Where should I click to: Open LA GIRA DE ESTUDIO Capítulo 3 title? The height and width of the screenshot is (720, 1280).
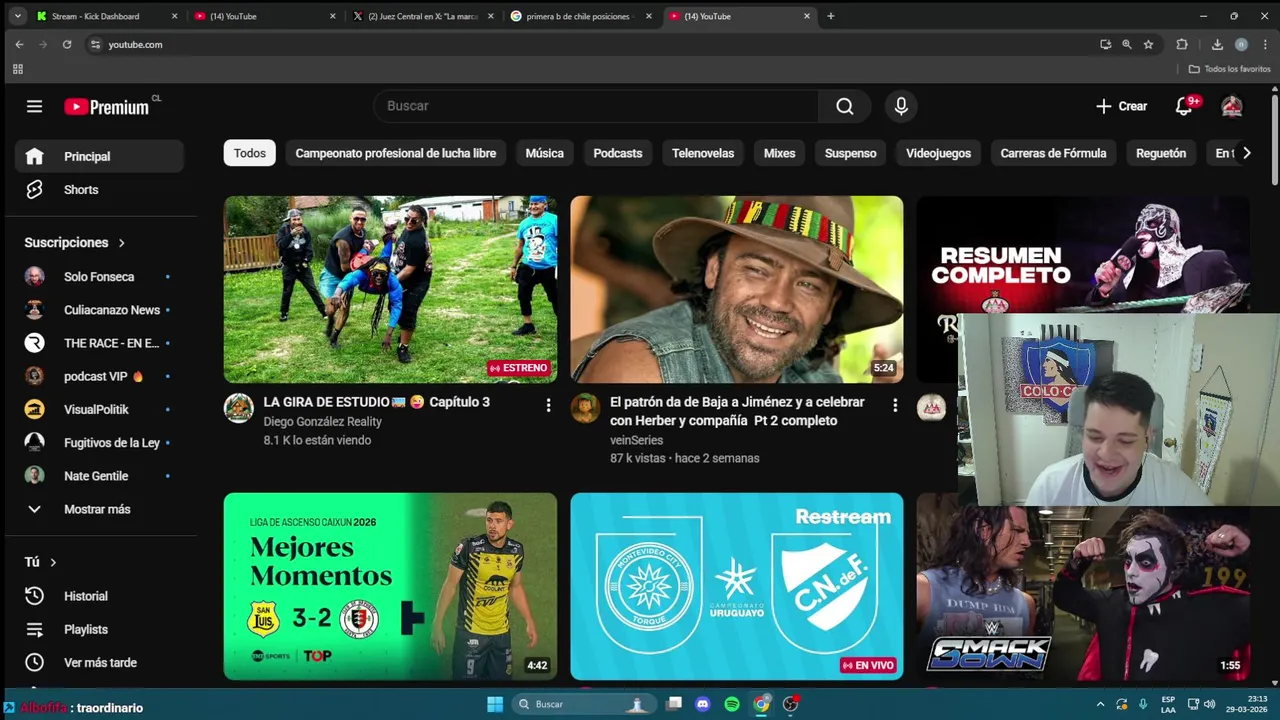point(377,402)
